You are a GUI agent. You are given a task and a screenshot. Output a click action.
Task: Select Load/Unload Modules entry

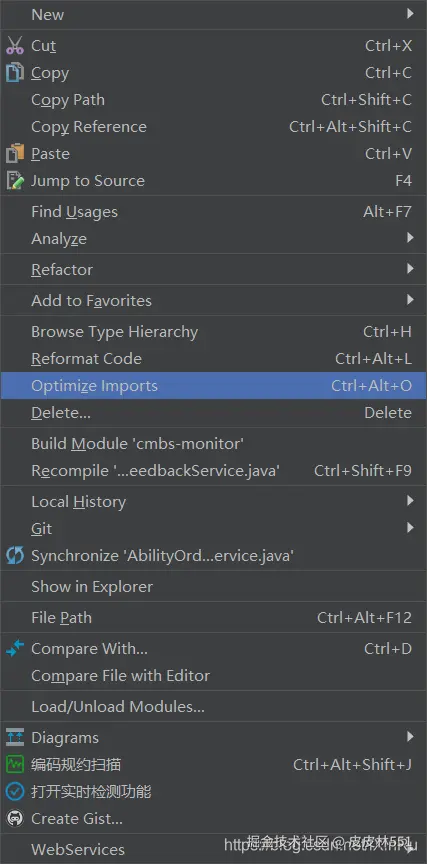[213, 707]
